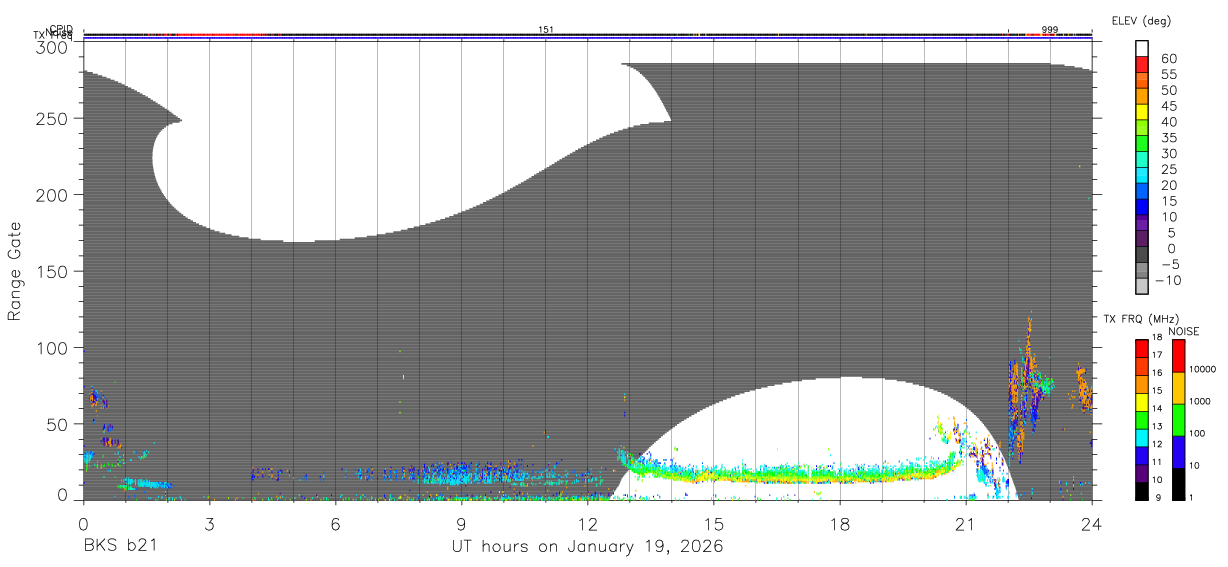1228x567 pixels.
Task: Select the light gray elevation swatch beside -10
Action: (1142, 285)
